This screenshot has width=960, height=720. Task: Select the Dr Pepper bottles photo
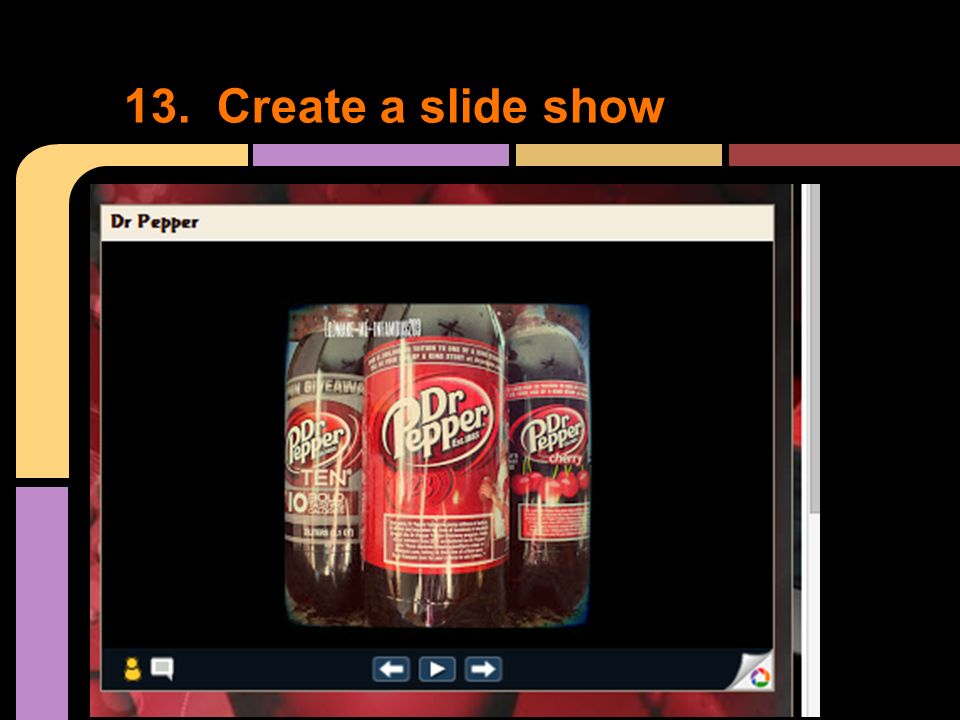438,465
